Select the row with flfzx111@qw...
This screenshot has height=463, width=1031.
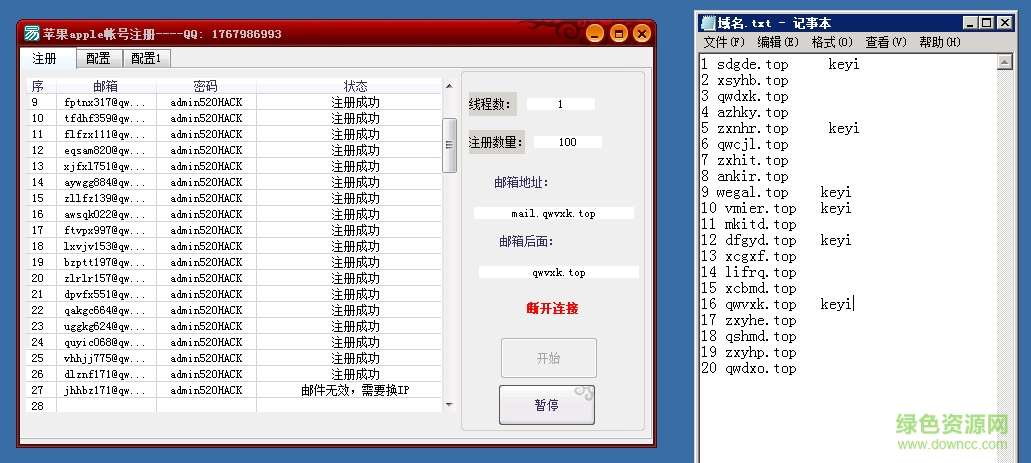click(234, 134)
